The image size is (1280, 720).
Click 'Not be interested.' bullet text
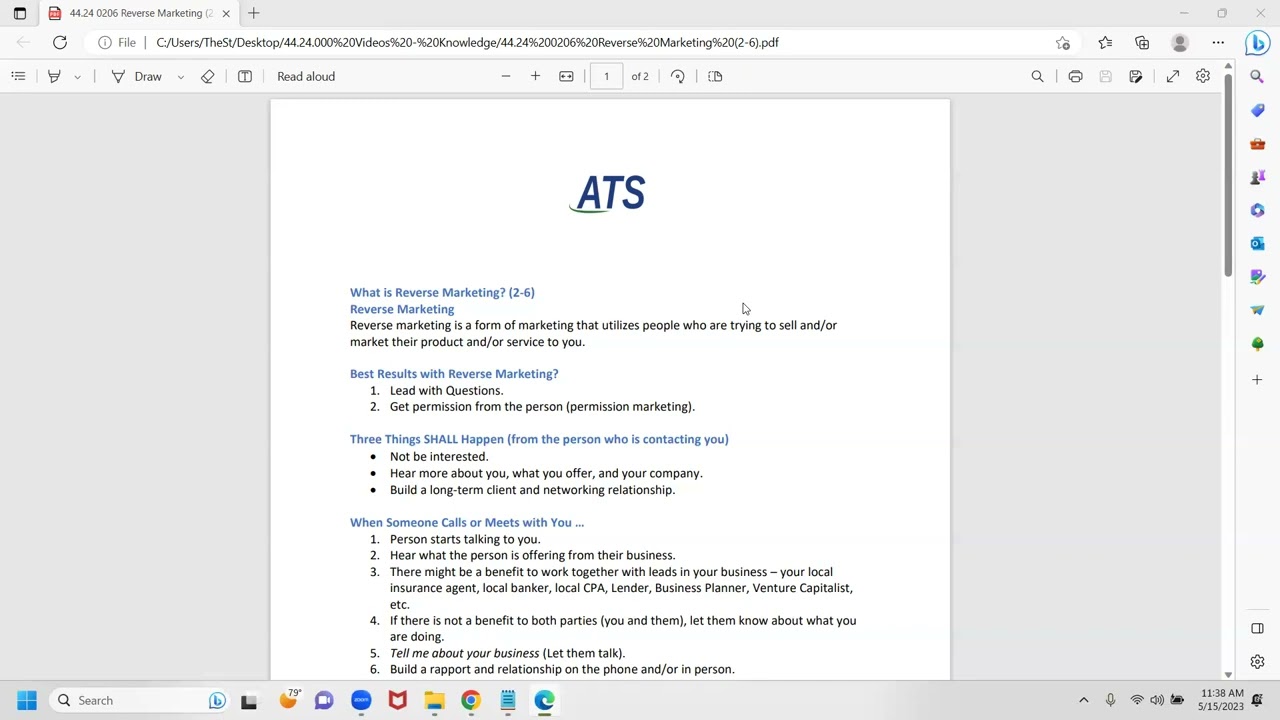[x=439, y=456]
